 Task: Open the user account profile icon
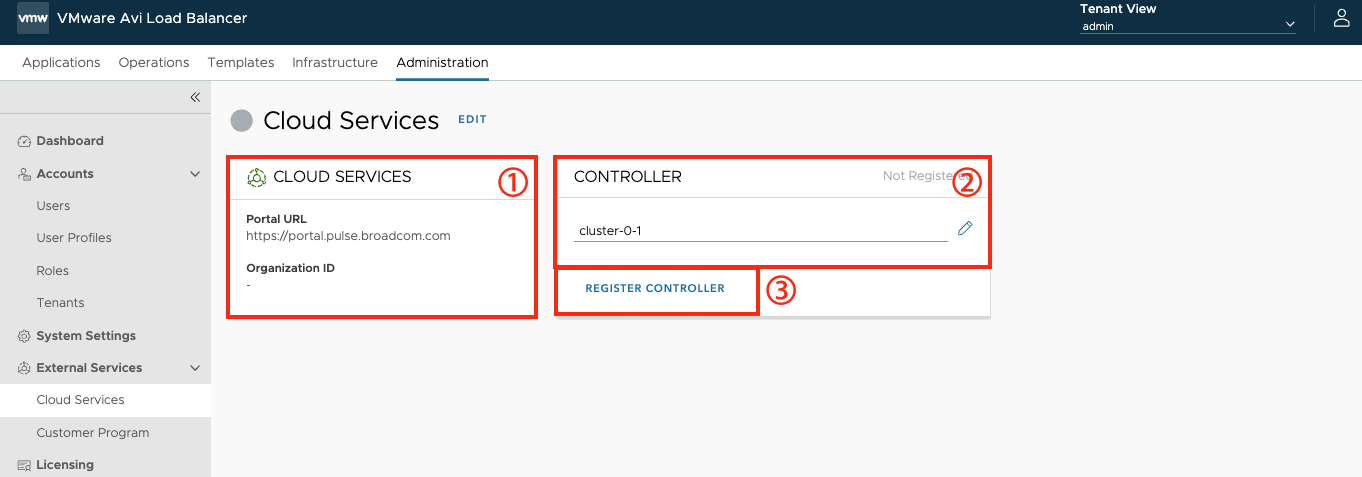[1342, 18]
